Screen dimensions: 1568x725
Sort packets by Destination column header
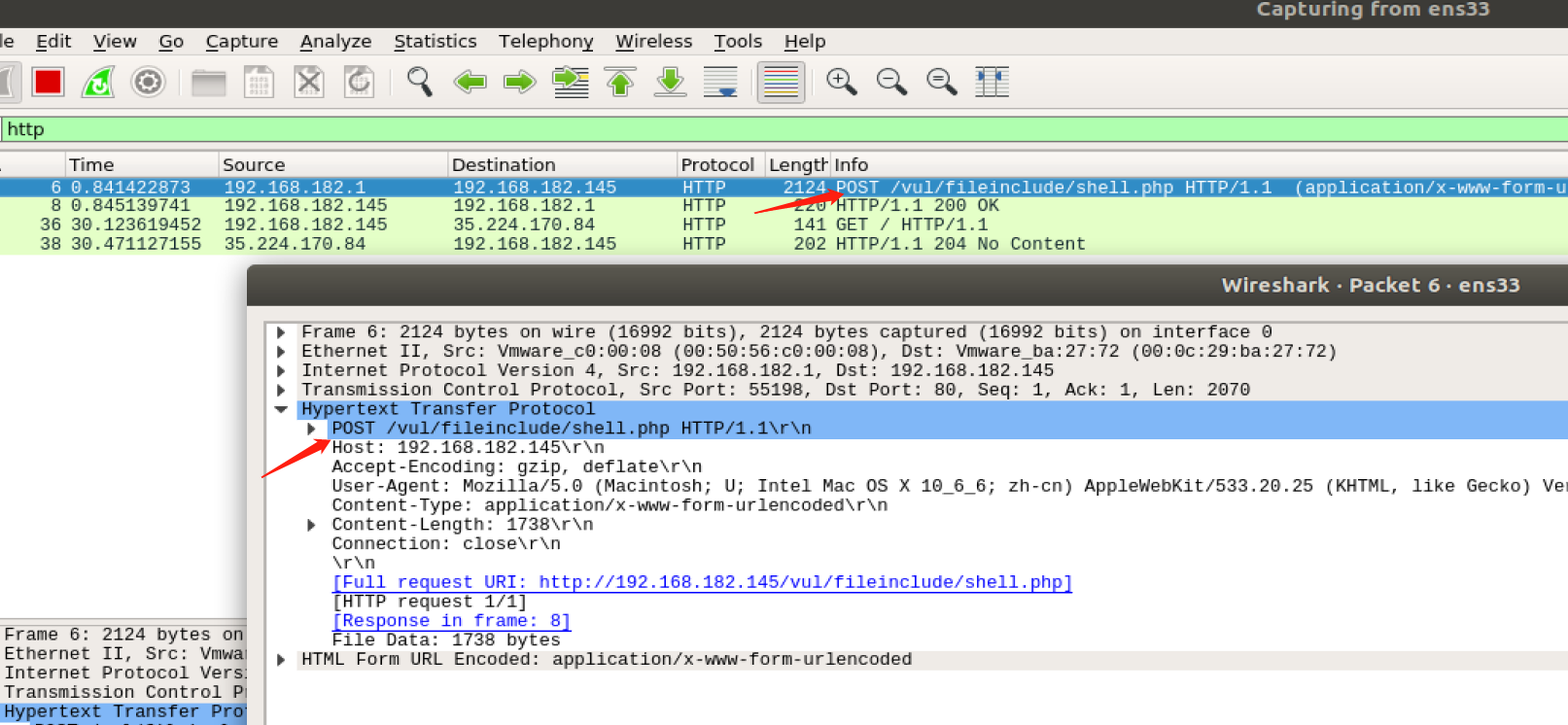click(562, 164)
